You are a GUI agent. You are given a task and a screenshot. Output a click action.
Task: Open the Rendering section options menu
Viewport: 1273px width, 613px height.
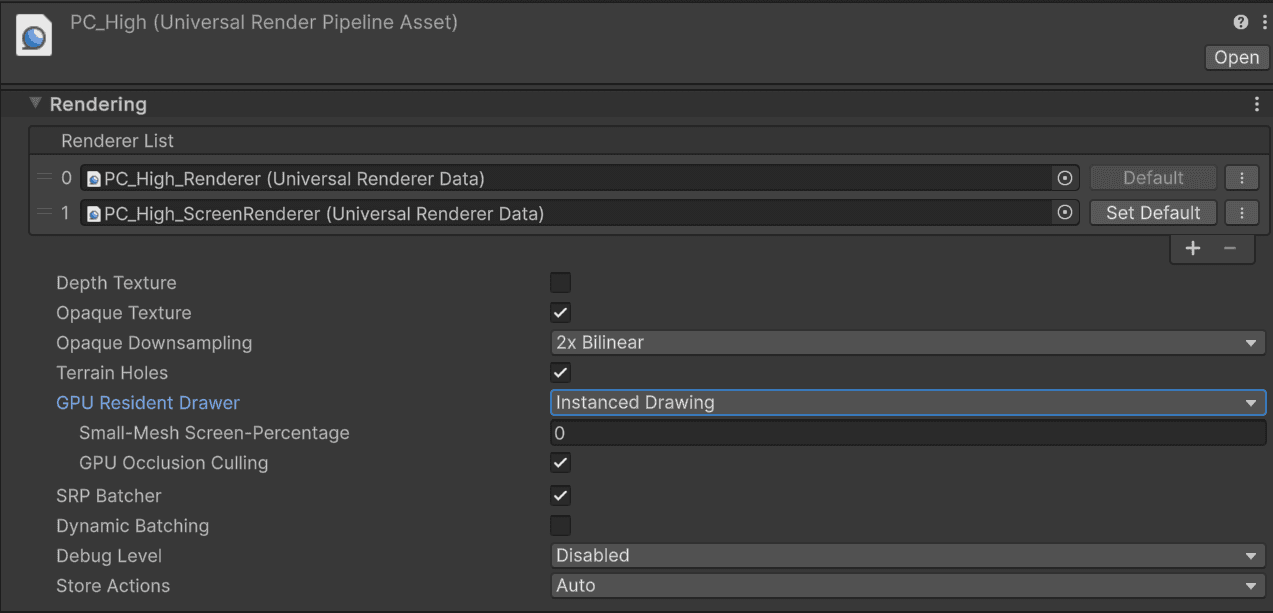click(x=1257, y=103)
